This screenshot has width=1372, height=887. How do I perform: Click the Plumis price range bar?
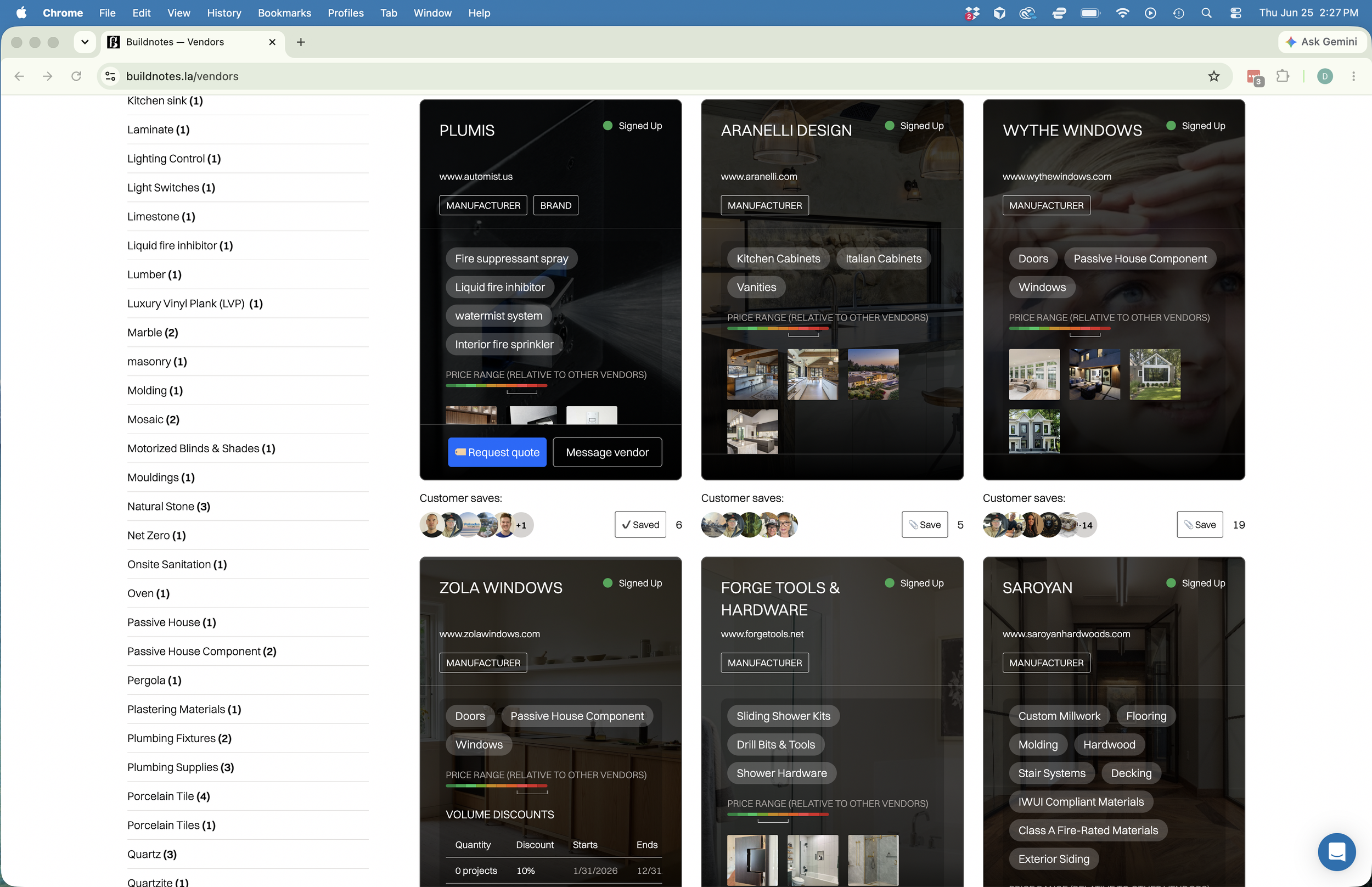pyautogui.click(x=496, y=386)
